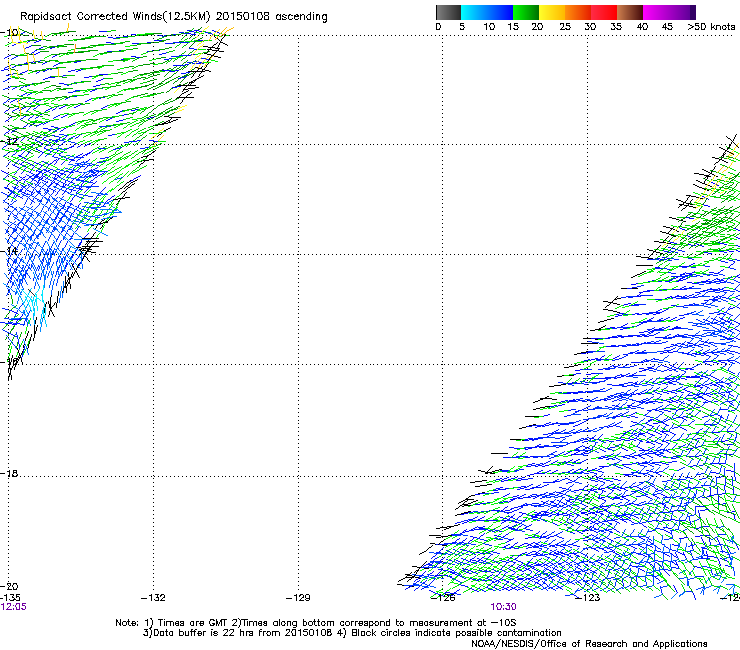This screenshot has width=740, height=650.
Task: Click the 'NOAA/NESDIS/Office of Research and Applications' credit
Action: pos(589,643)
